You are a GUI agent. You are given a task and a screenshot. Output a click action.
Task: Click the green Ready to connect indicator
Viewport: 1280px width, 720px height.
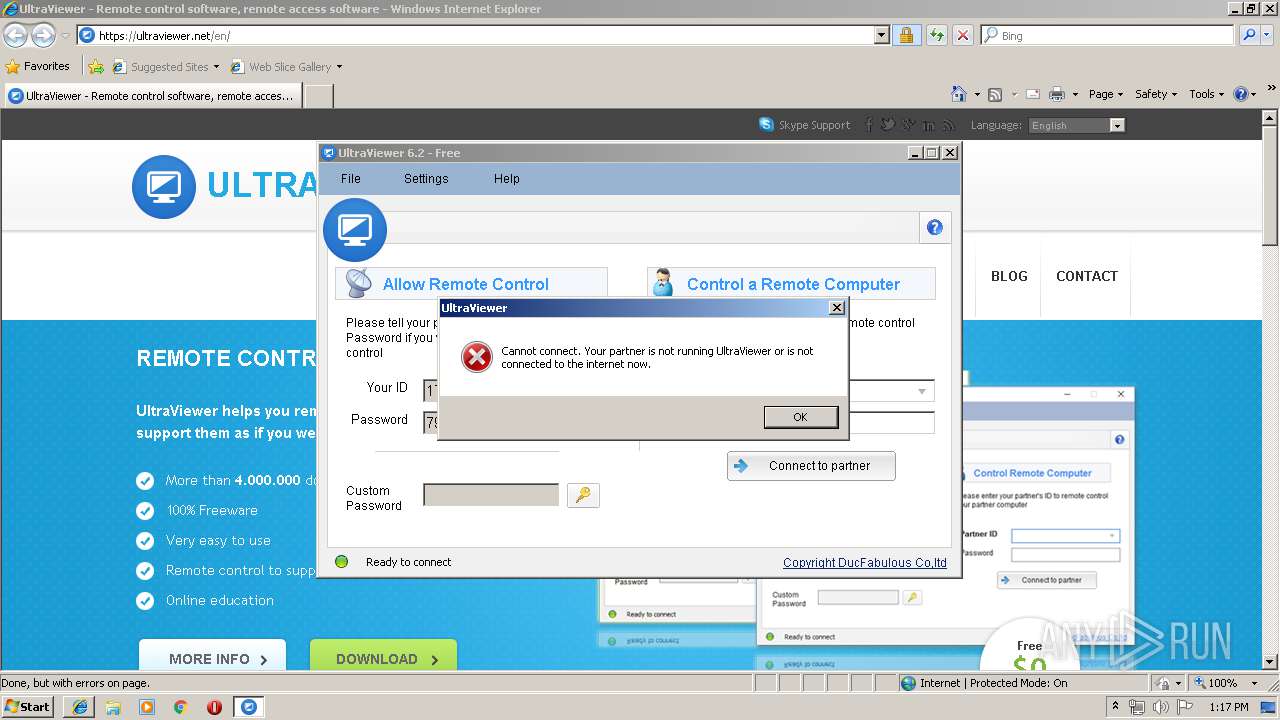click(x=341, y=562)
